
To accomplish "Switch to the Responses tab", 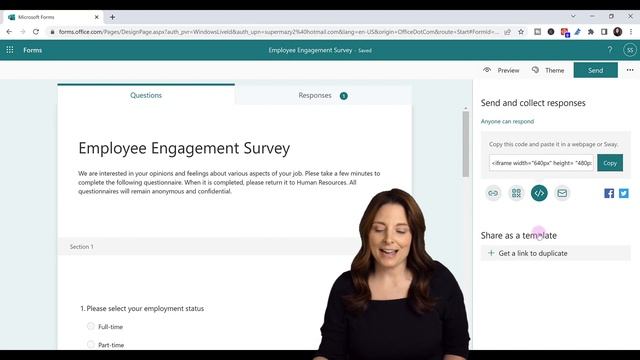I will pyautogui.click(x=323, y=95).
